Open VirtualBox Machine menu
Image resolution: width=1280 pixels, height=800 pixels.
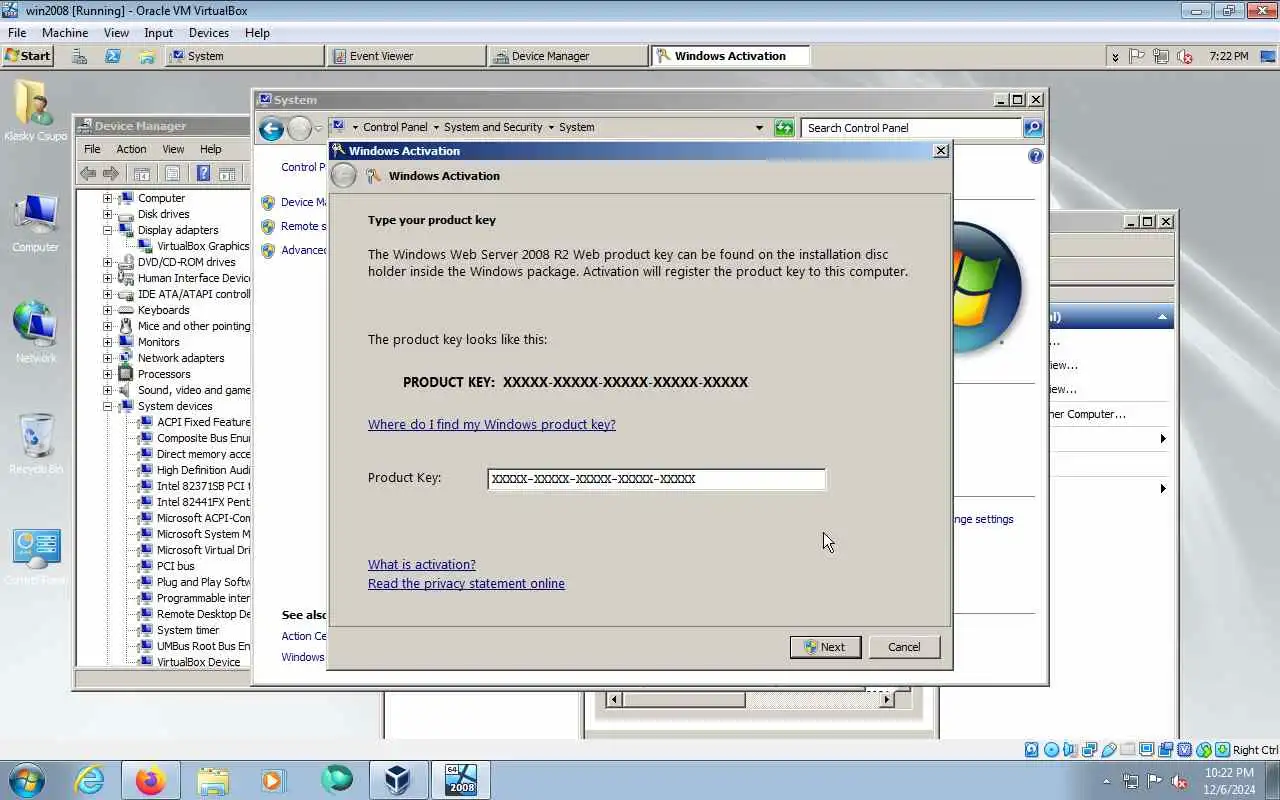point(65,33)
